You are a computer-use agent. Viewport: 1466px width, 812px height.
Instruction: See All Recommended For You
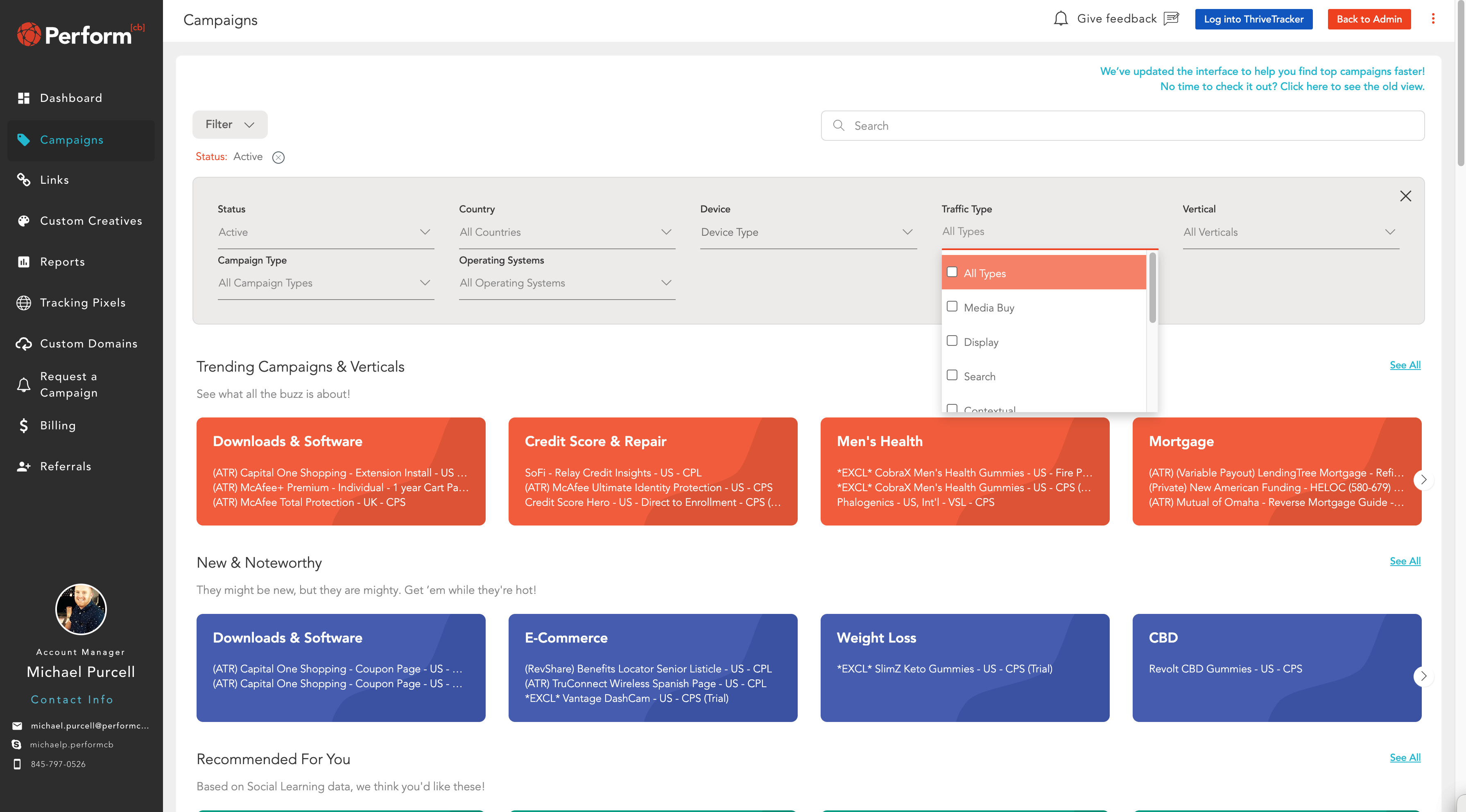point(1405,758)
